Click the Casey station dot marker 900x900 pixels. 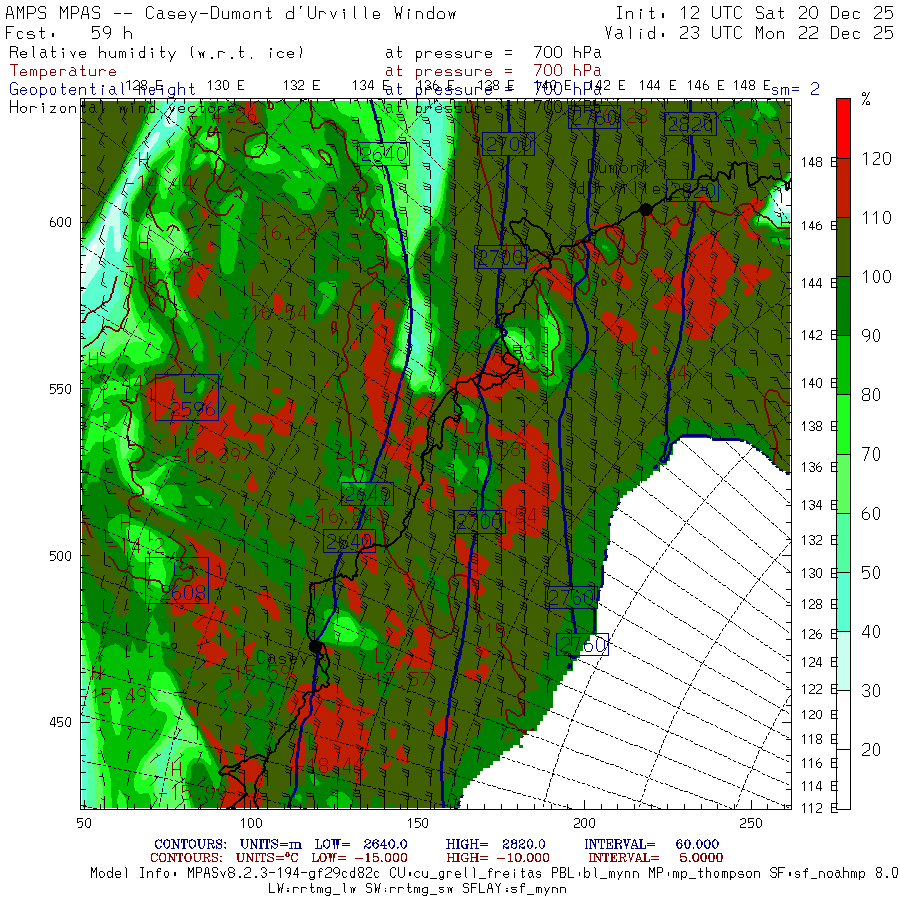pyautogui.click(x=315, y=647)
